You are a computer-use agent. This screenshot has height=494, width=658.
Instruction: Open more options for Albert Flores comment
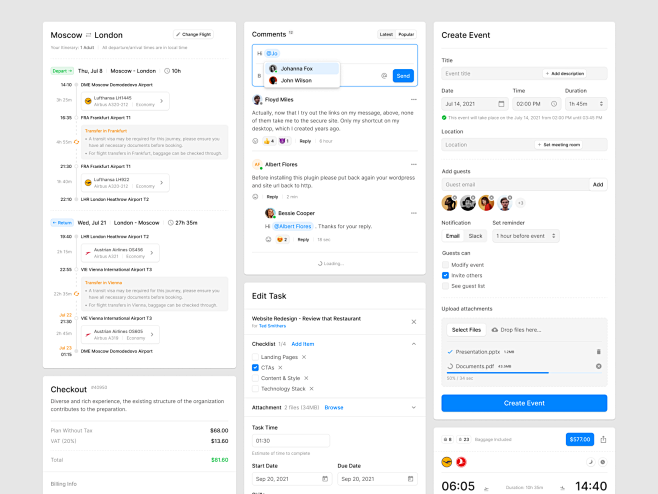pyautogui.click(x=414, y=165)
